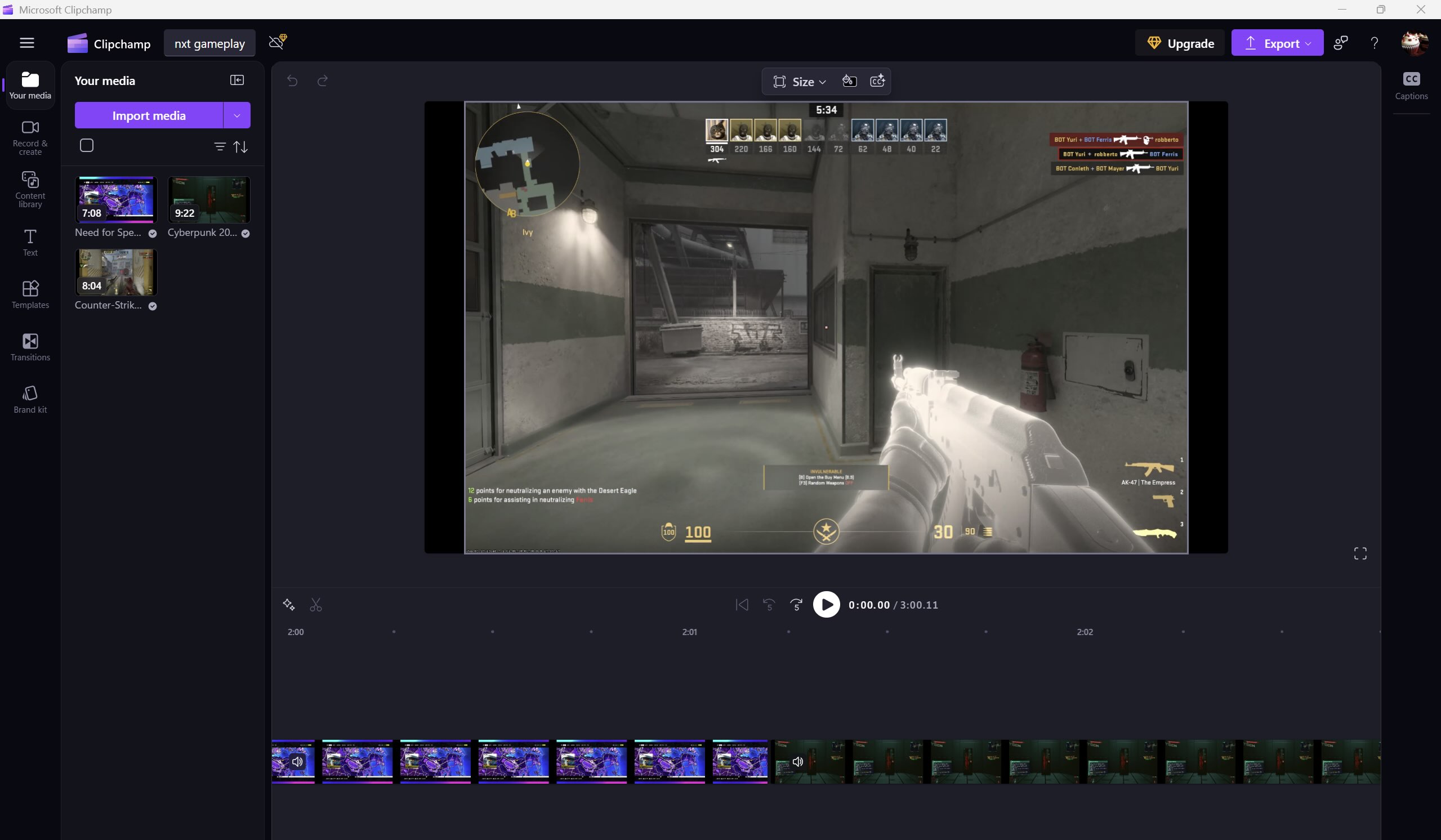Mute the Cyberpunk clip audio
Image resolution: width=1441 pixels, height=840 pixels.
(x=798, y=761)
